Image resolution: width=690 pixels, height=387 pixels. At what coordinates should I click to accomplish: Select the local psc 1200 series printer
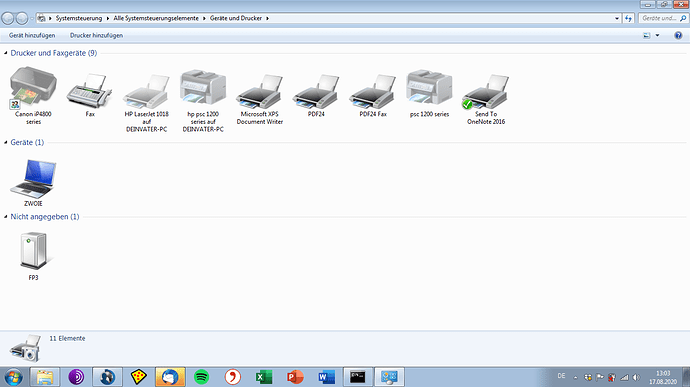coord(429,93)
